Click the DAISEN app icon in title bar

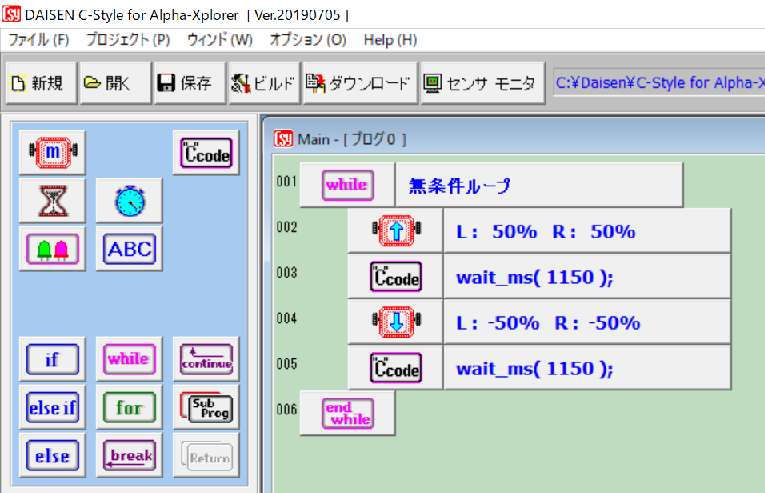pos(11,14)
